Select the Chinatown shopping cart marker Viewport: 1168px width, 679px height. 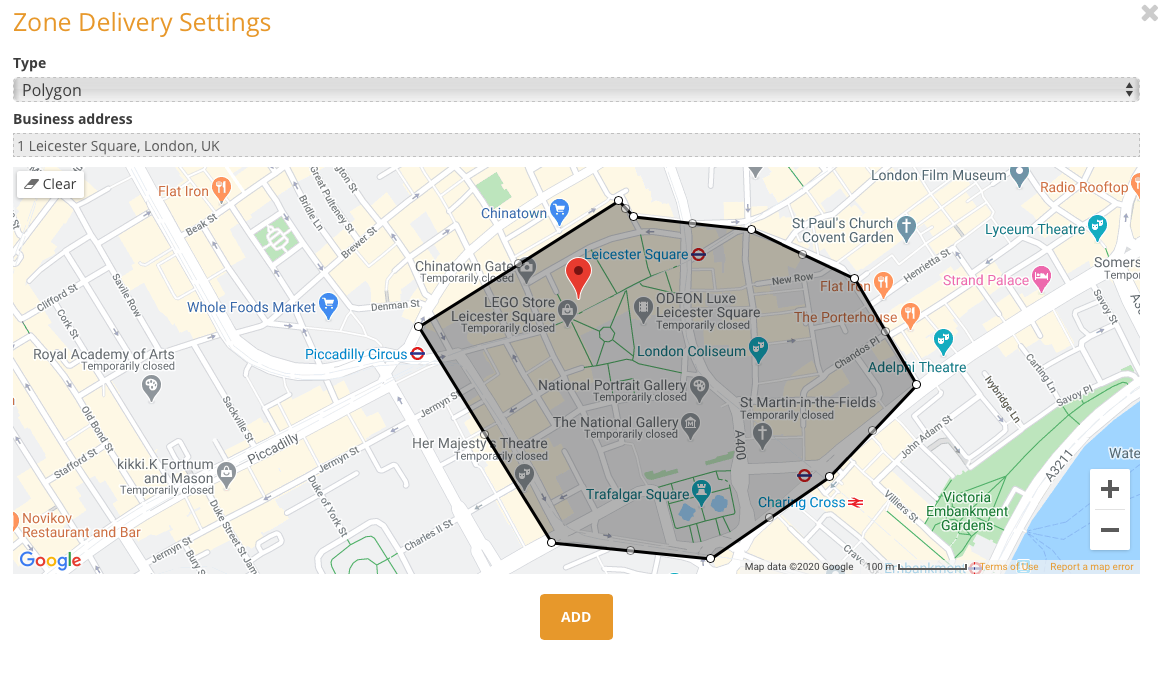tap(559, 211)
